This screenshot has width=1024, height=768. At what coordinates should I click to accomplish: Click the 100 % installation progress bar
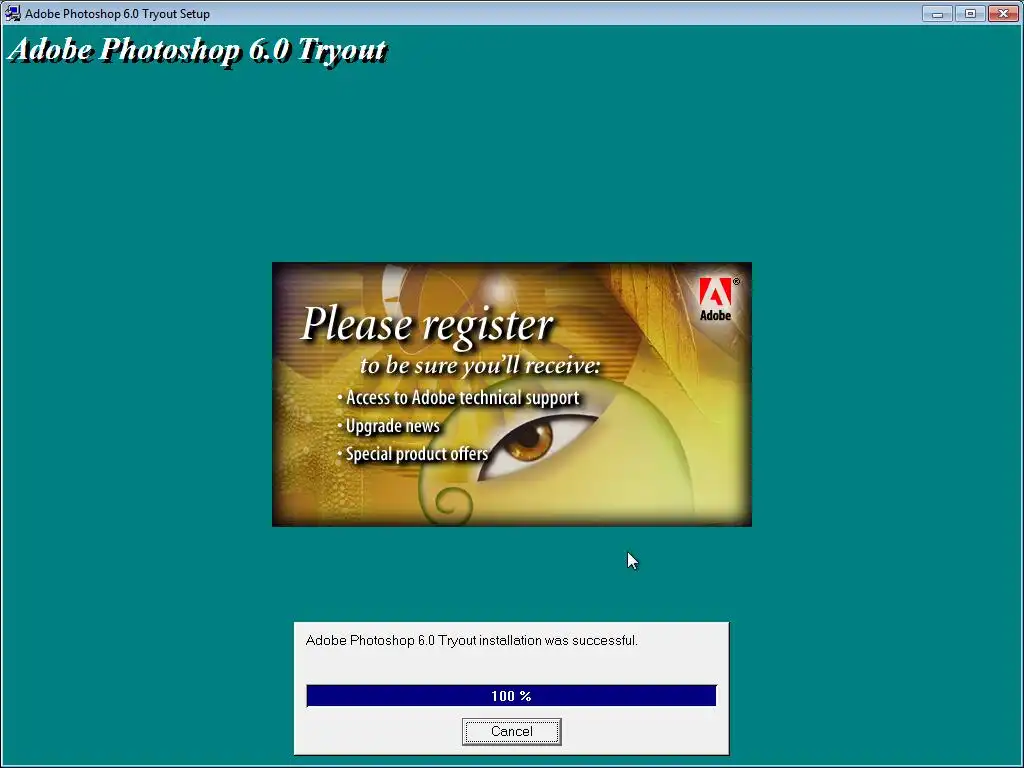[511, 696]
